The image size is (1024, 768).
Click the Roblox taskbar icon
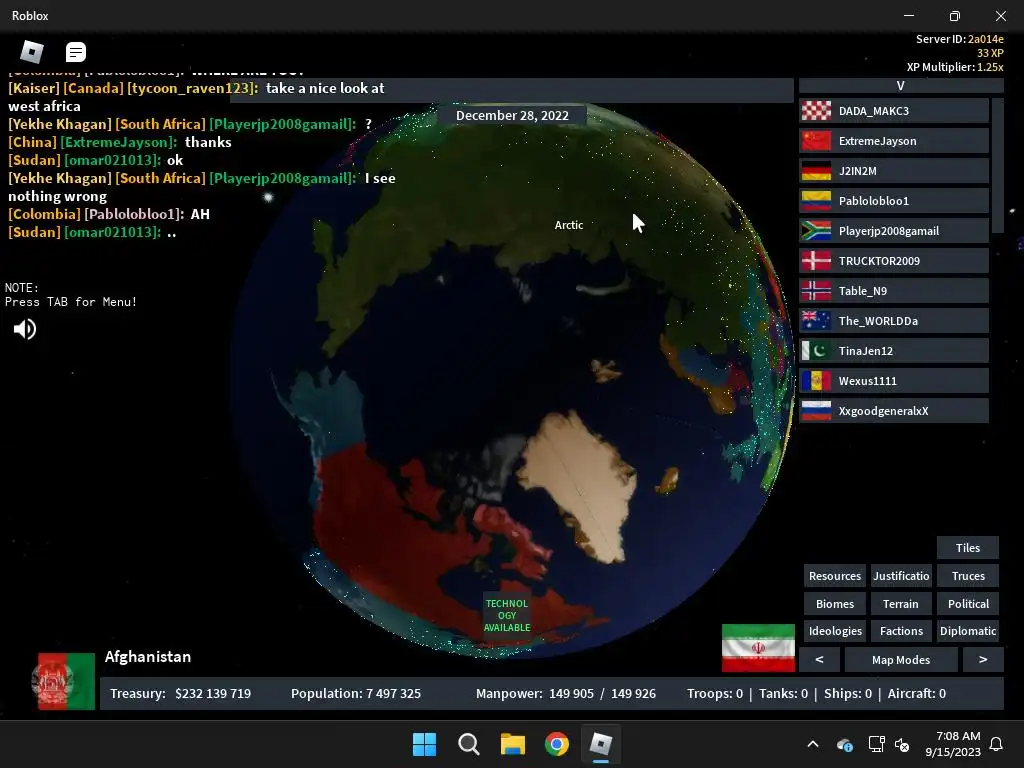pos(601,744)
